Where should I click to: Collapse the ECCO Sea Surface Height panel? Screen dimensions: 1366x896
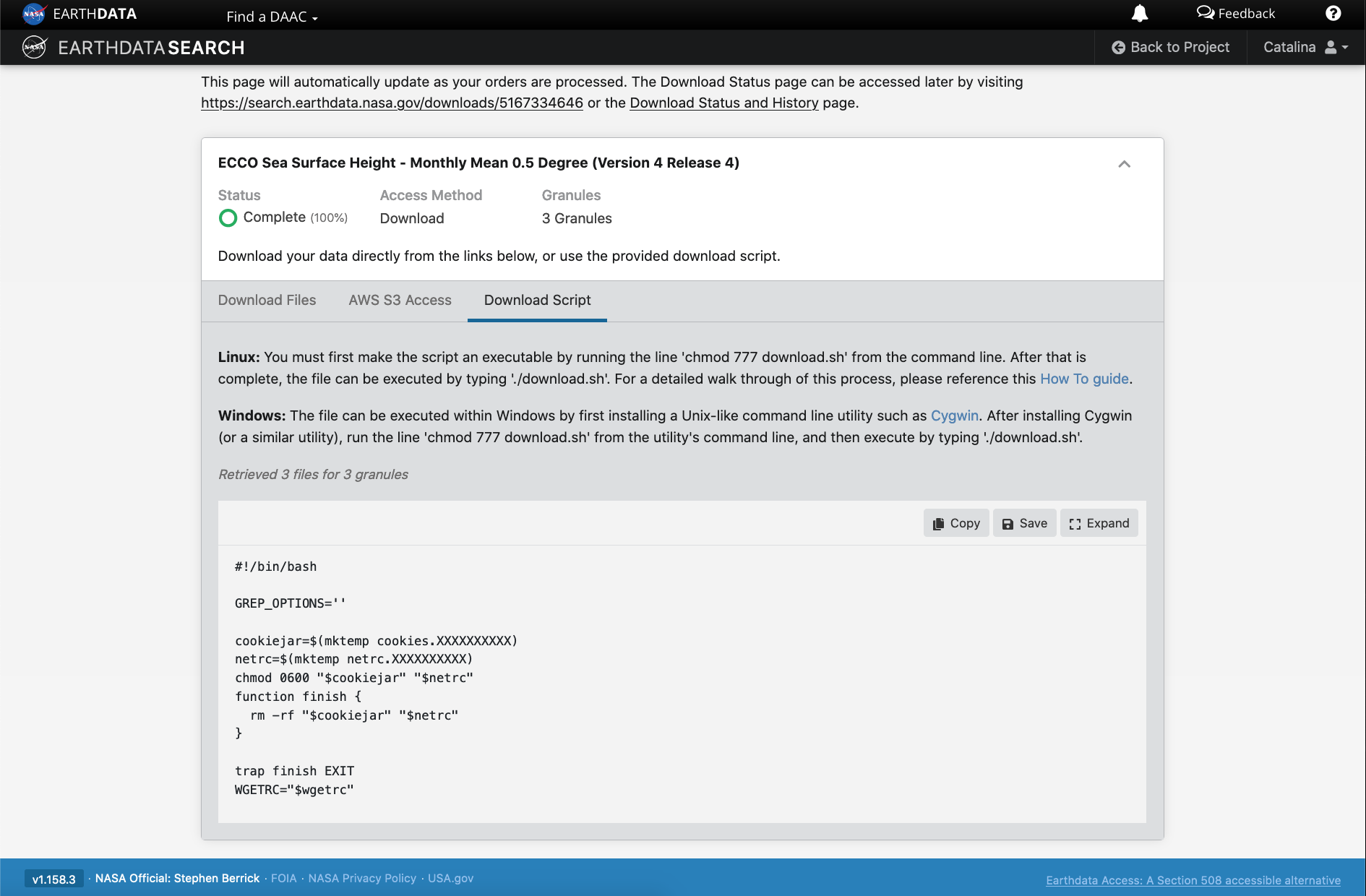click(x=1124, y=164)
